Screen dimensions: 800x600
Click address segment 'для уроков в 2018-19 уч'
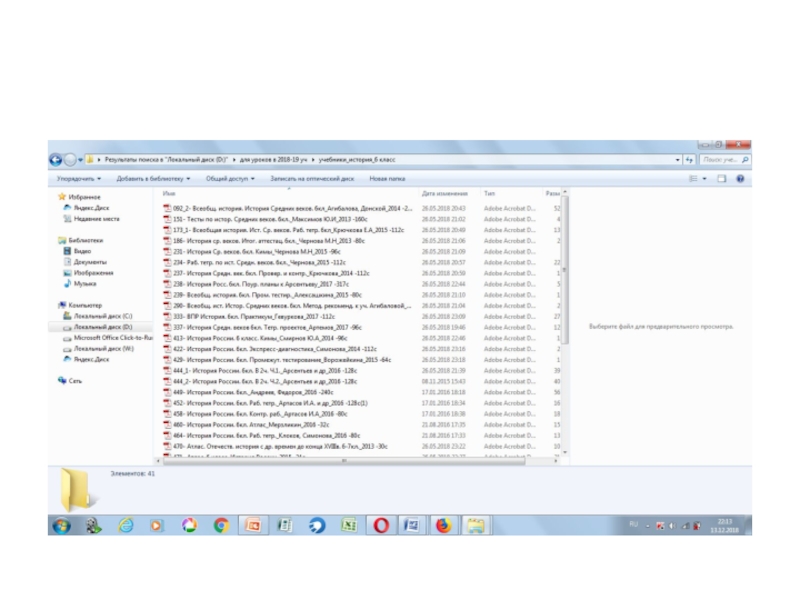[x=273, y=160]
